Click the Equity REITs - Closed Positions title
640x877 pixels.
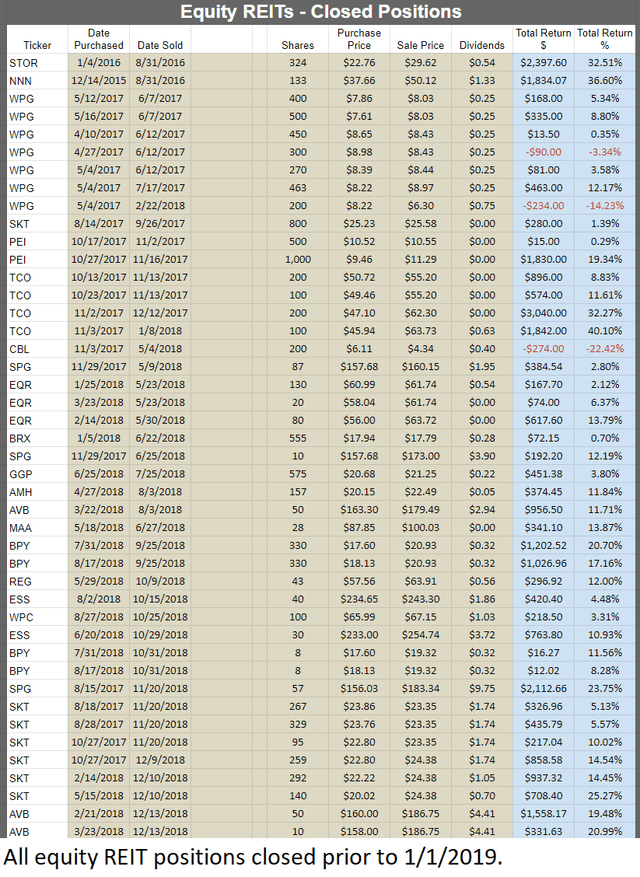(x=320, y=12)
